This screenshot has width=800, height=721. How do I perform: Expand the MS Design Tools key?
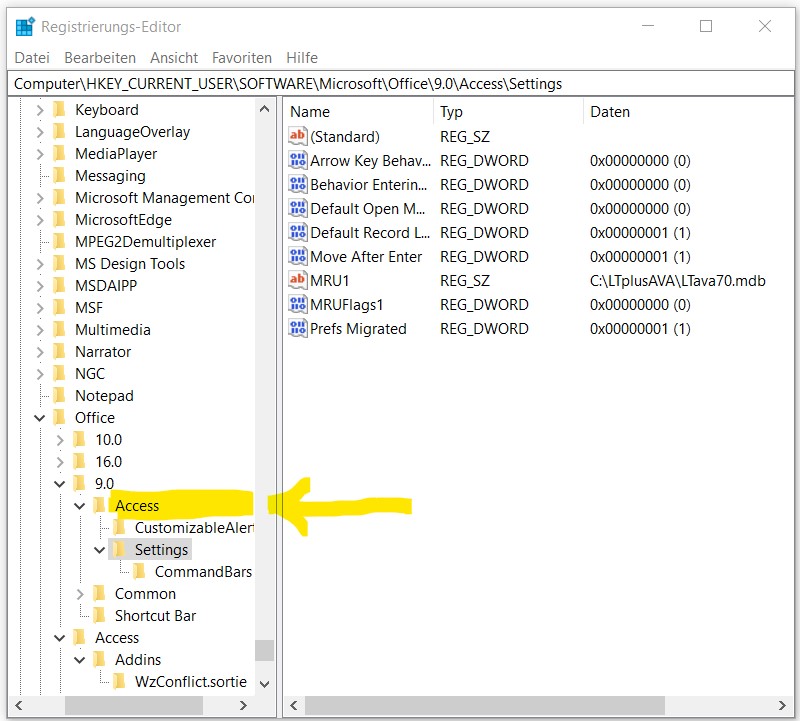click(x=40, y=263)
